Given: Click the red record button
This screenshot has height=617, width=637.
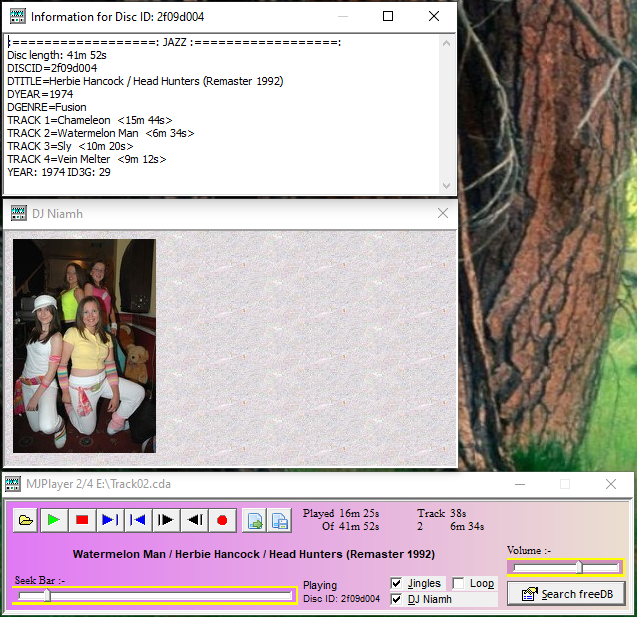Looking at the screenshot, I should (222, 520).
